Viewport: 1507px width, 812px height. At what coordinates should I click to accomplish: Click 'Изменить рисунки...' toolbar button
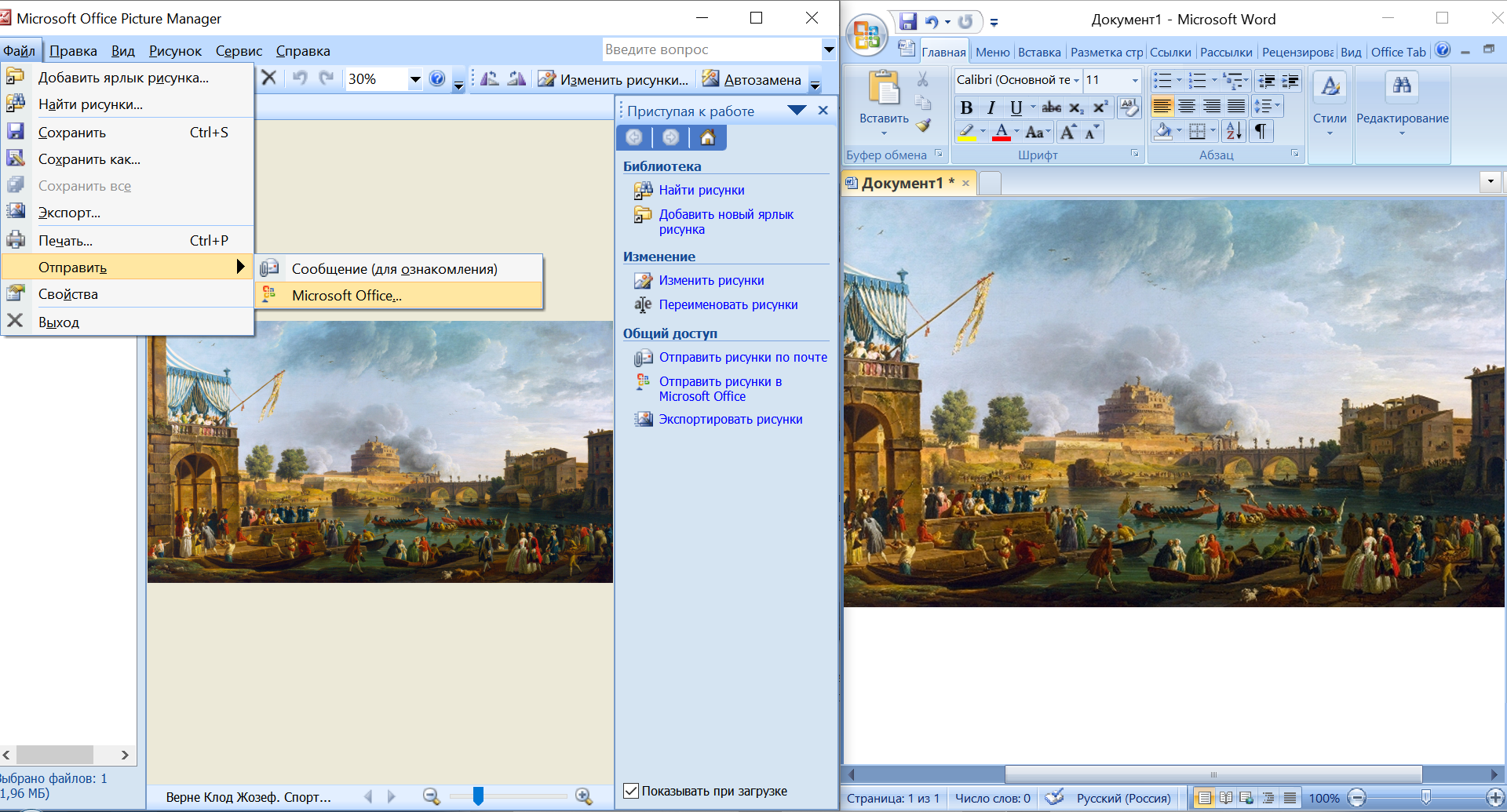pos(613,79)
